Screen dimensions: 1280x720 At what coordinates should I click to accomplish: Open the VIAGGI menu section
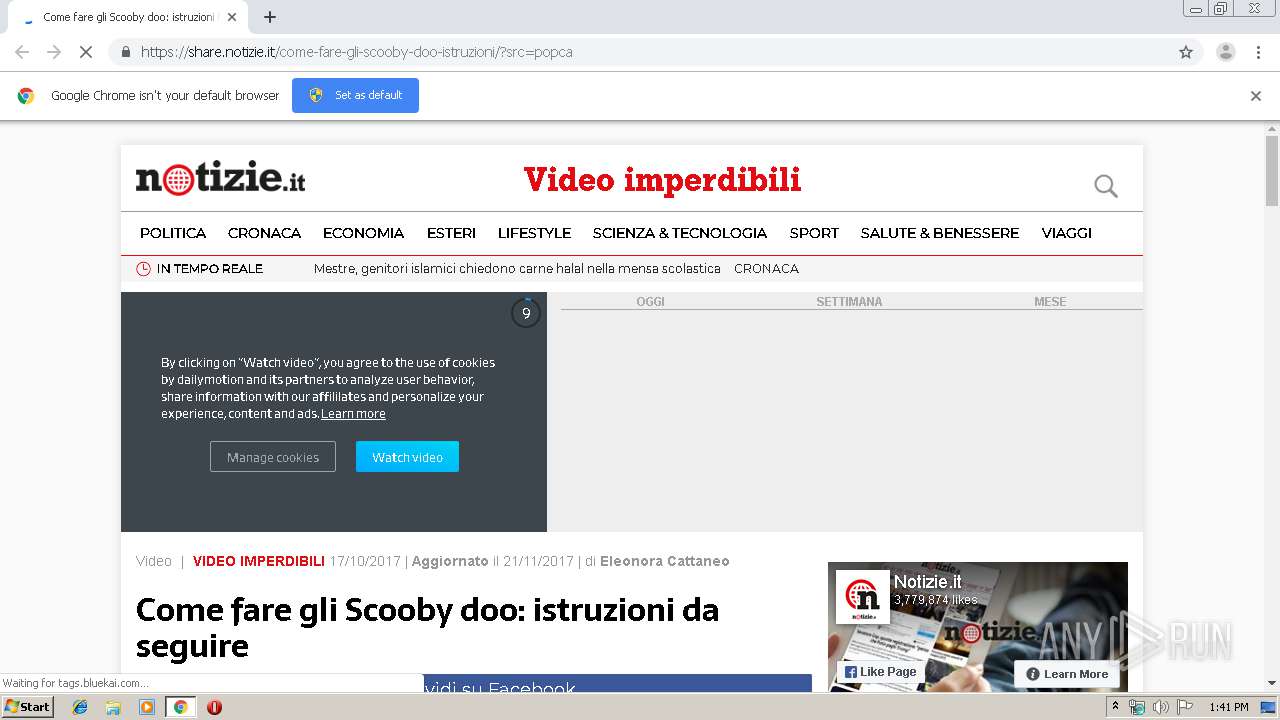pyautogui.click(x=1066, y=233)
